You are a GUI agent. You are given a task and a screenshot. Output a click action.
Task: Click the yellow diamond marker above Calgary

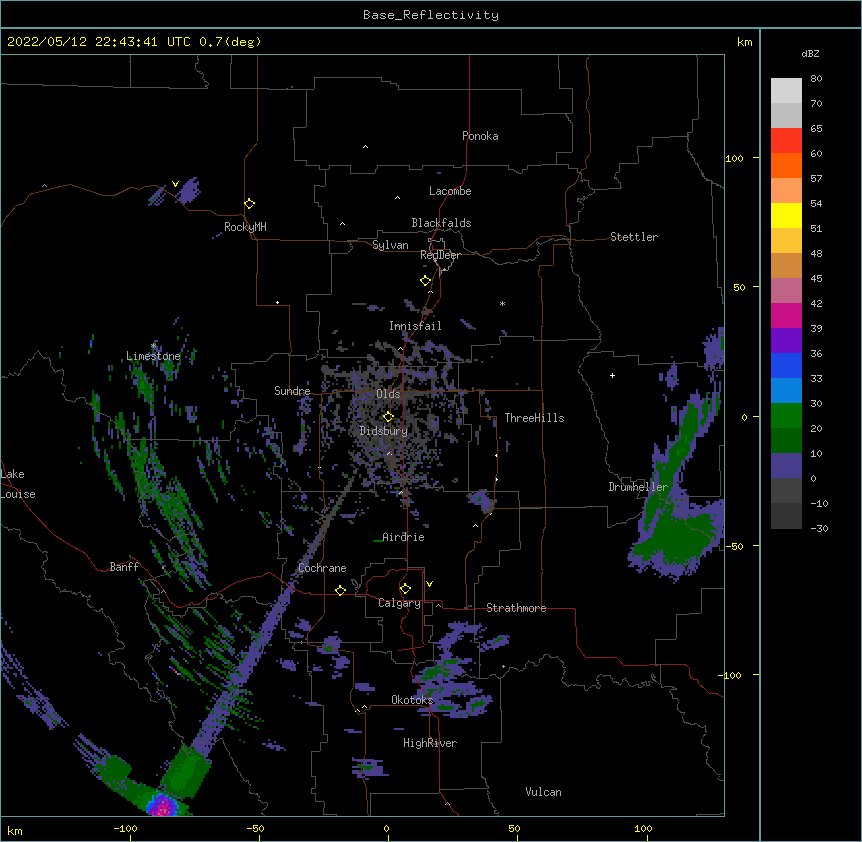tap(405, 589)
